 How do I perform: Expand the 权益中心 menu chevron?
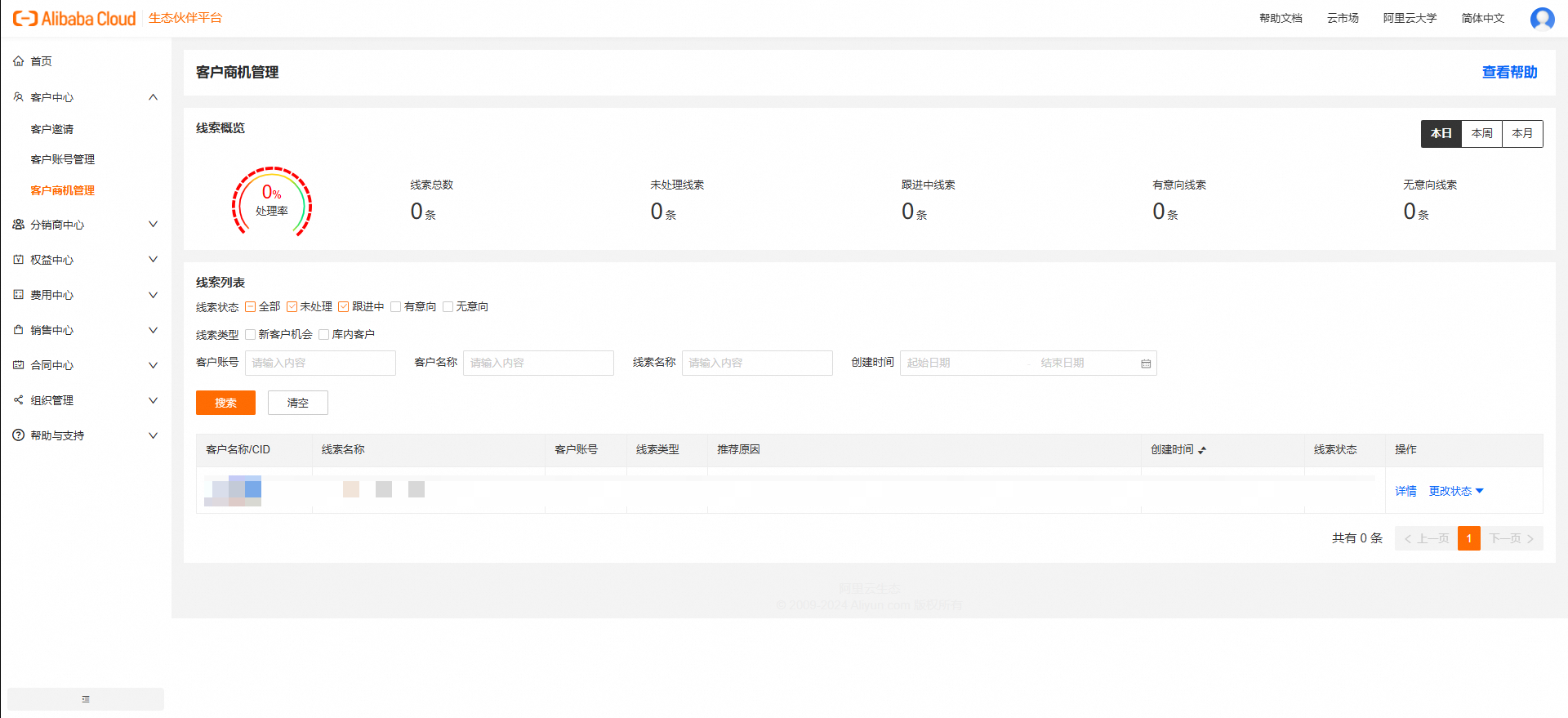click(153, 260)
